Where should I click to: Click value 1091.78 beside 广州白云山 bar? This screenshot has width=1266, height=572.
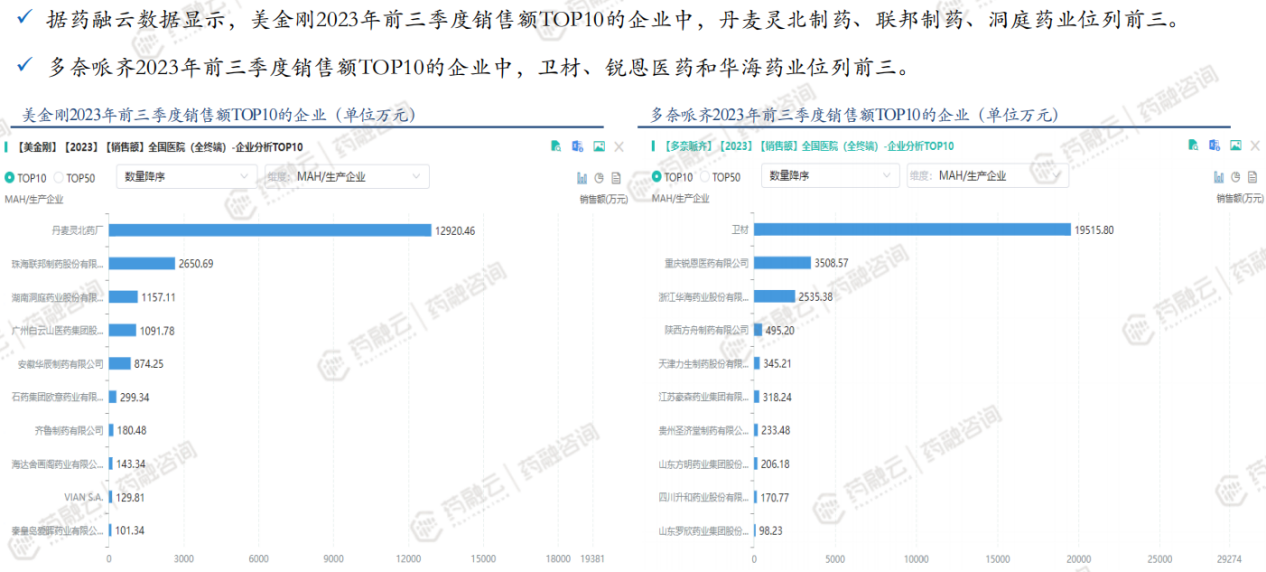[x=157, y=330]
